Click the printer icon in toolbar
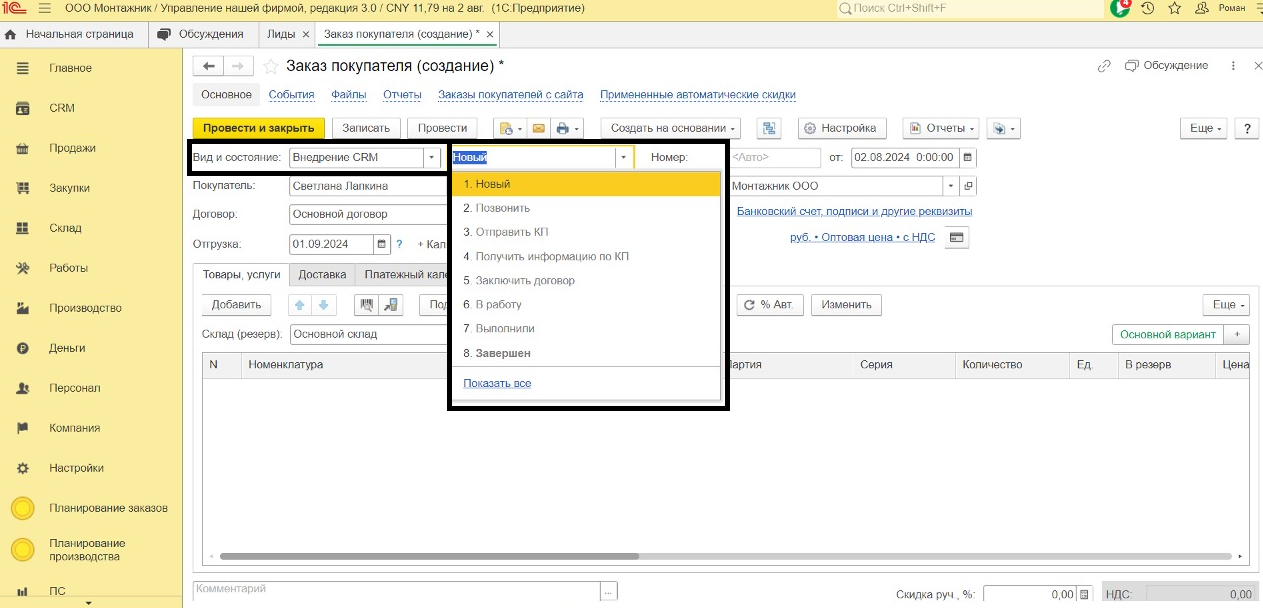Screen dimensions: 1263x608 tap(563, 129)
